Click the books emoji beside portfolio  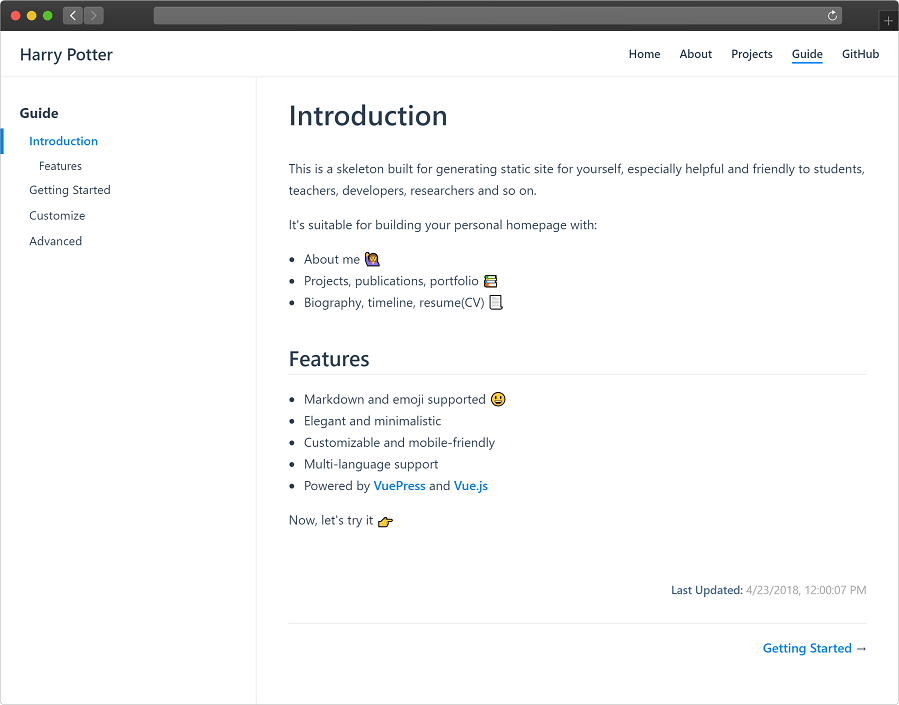click(490, 281)
